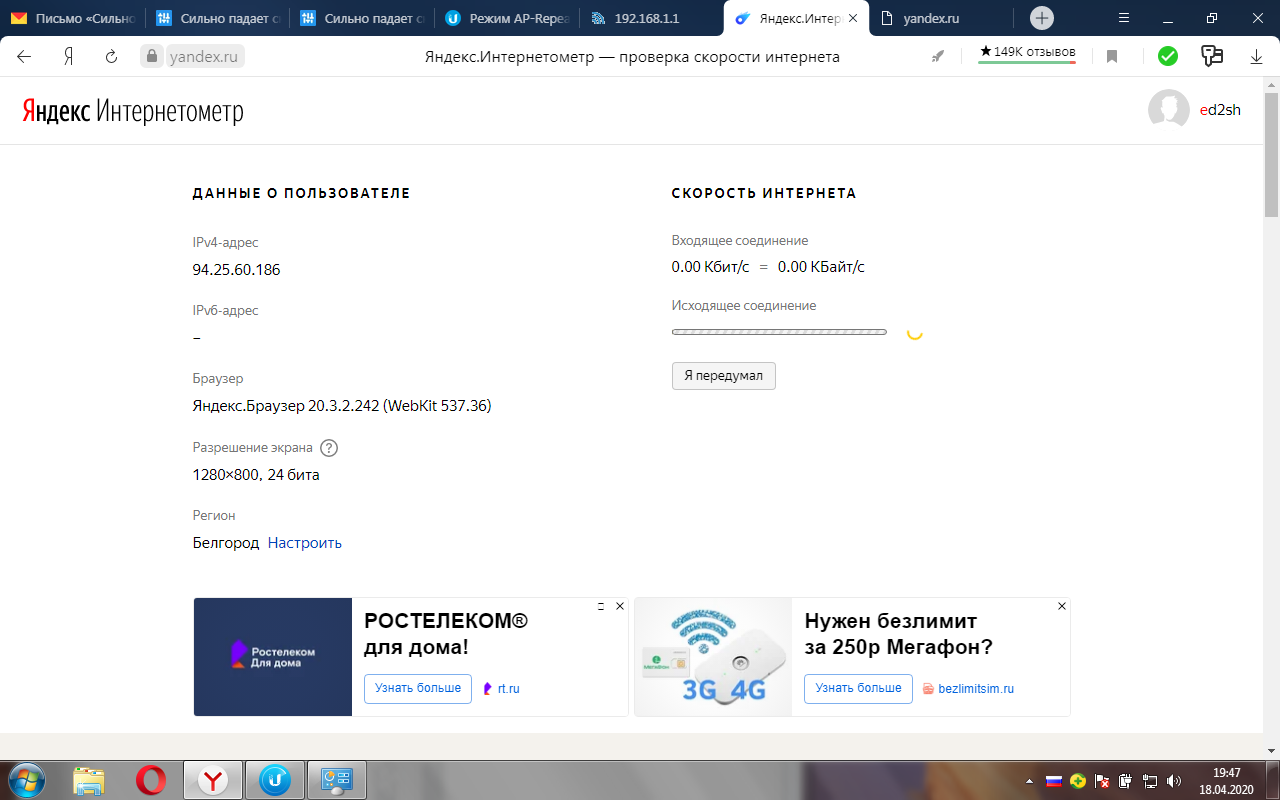Launch Opera from the taskbar
Screen dimensions: 1280x800
(x=151, y=779)
